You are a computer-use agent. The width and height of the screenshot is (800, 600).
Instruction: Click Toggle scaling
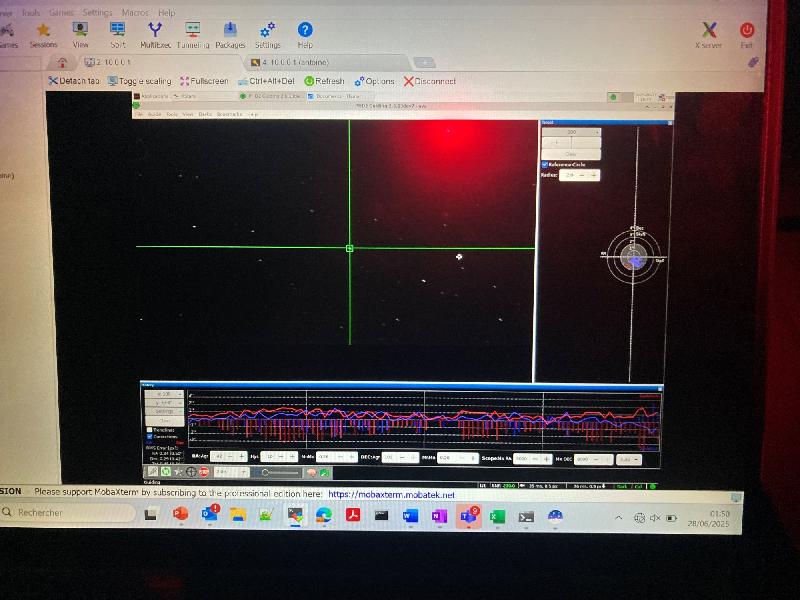point(139,81)
